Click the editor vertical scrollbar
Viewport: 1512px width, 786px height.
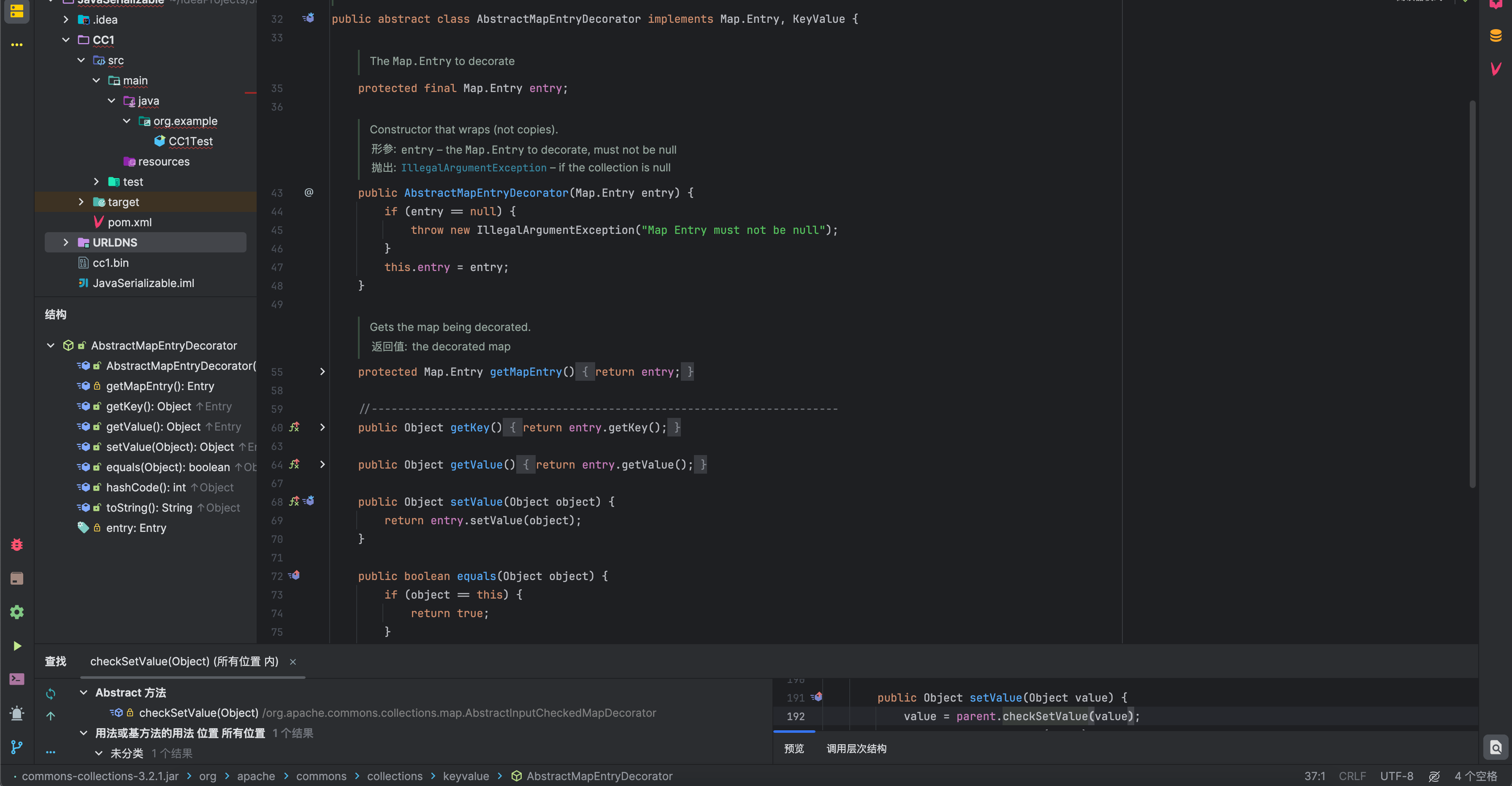[1472, 293]
